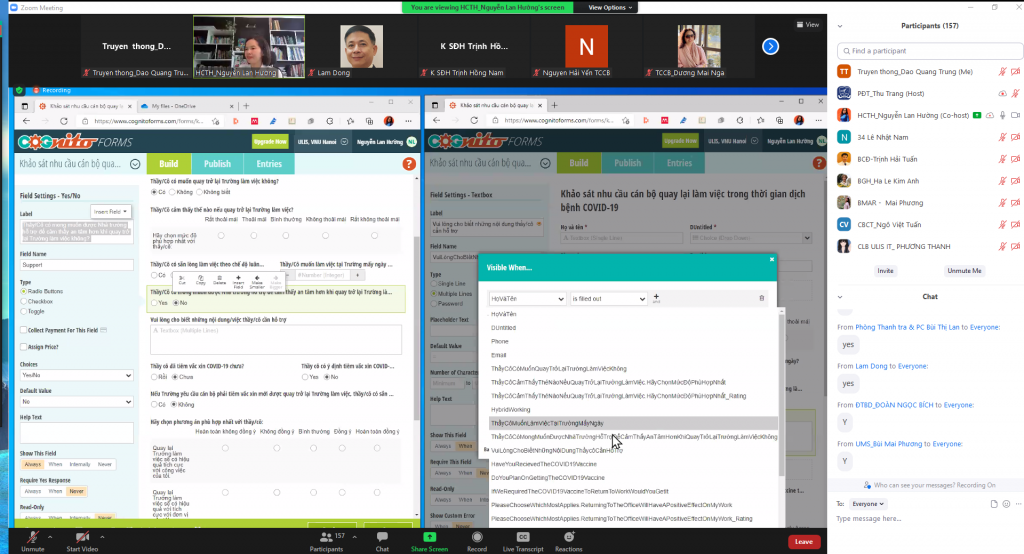The width and height of the screenshot is (1024, 554).
Task: Switch to Entries tab in left window
Action: (x=269, y=164)
